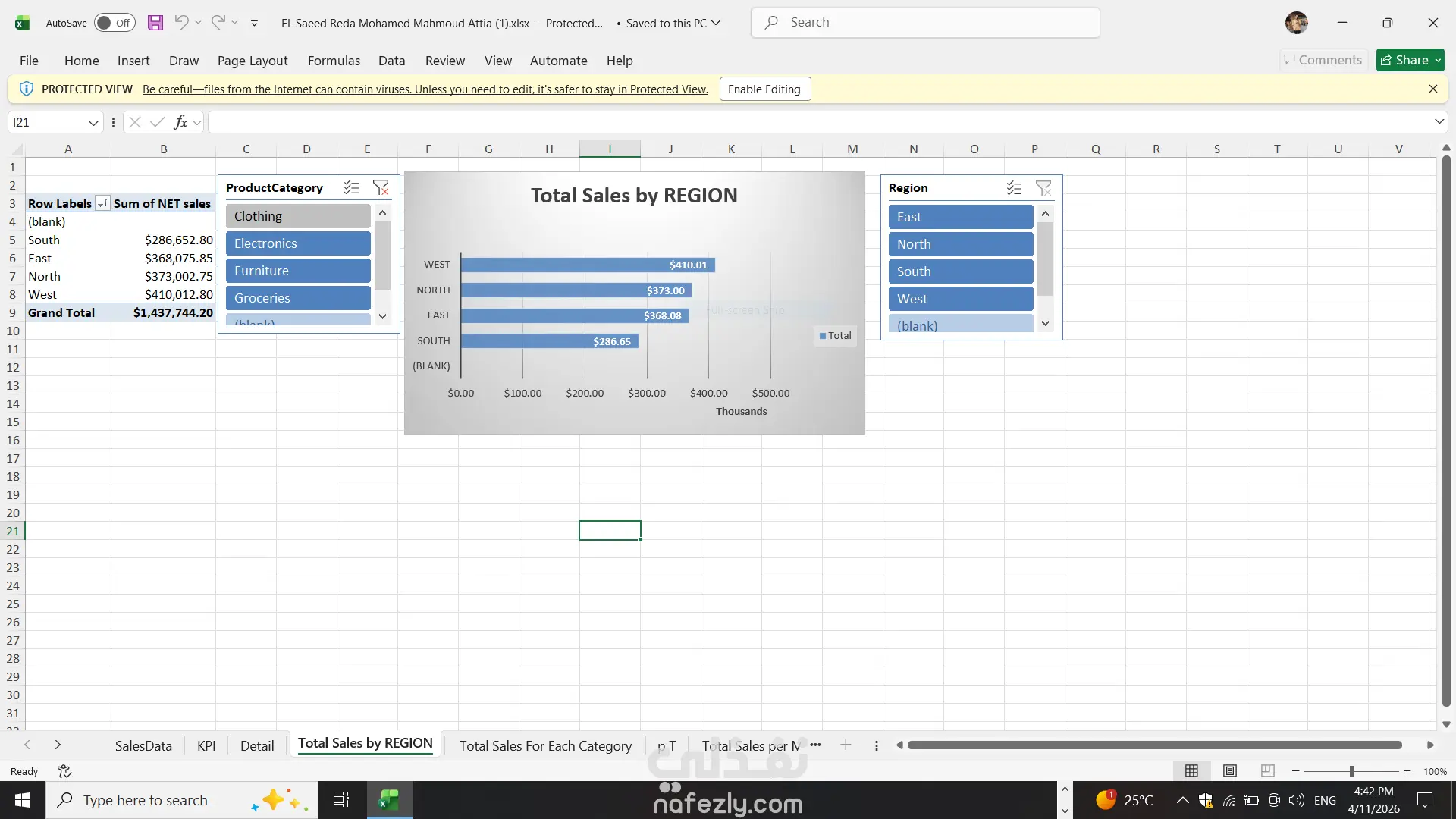Expand the formula bar chevron
1456x819 pixels.
(1439, 122)
